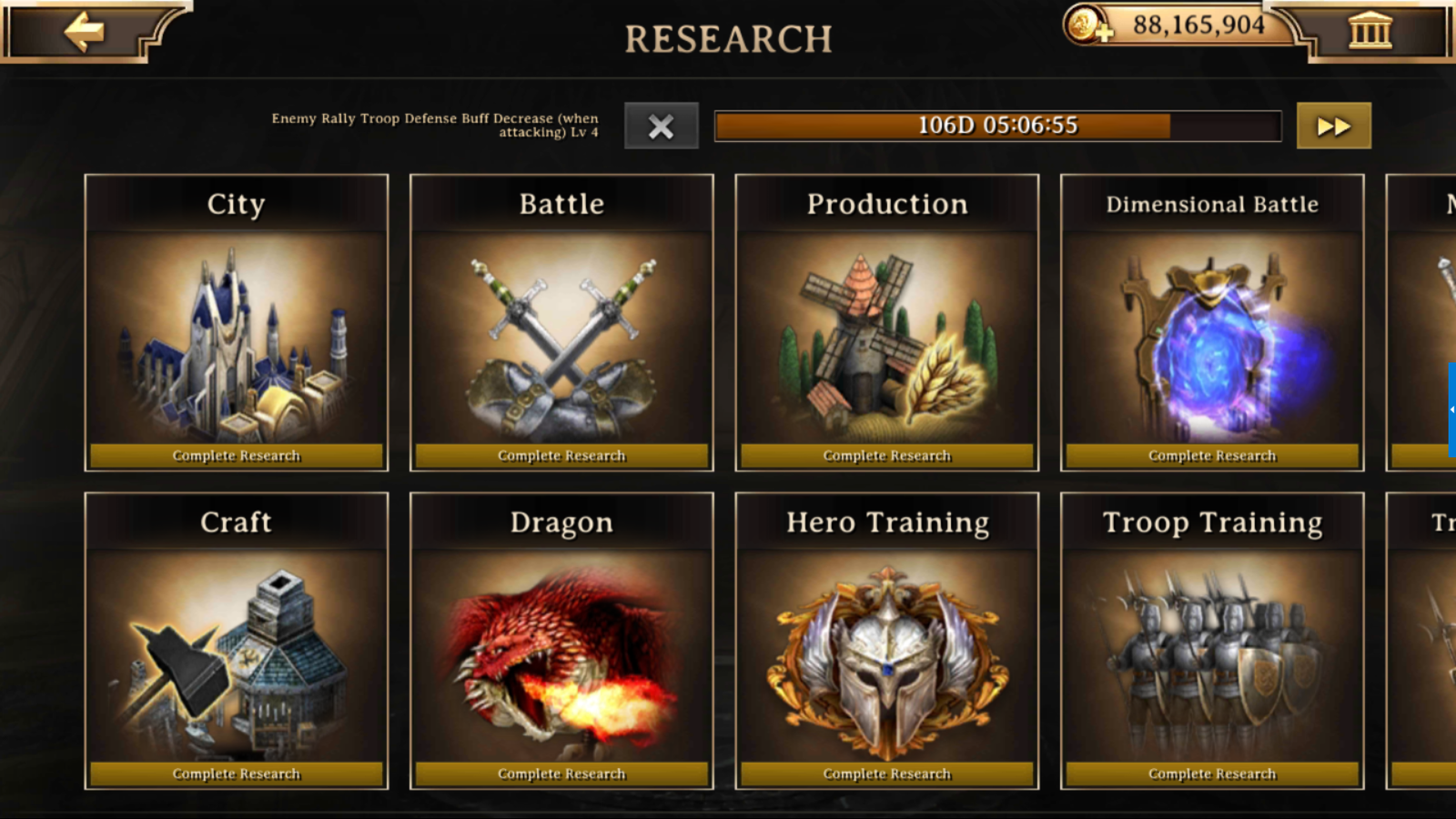The height and width of the screenshot is (819, 1456).
Task: Add gold using the coin plus icon
Action: (x=1087, y=25)
